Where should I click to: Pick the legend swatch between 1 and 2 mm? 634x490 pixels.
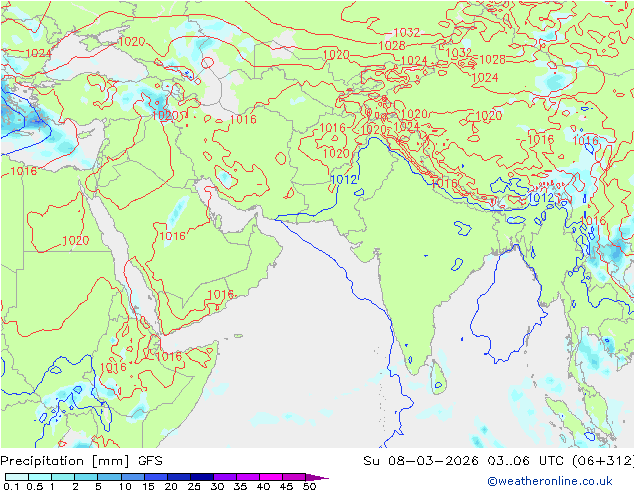pyautogui.click(x=63, y=477)
